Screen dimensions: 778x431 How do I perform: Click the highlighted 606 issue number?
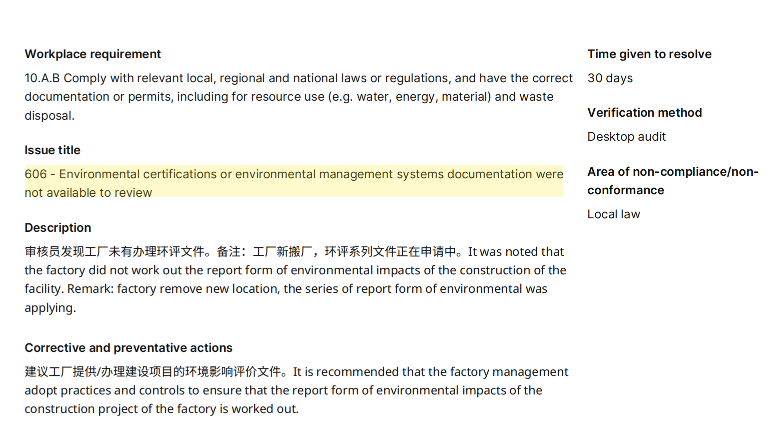point(36,174)
